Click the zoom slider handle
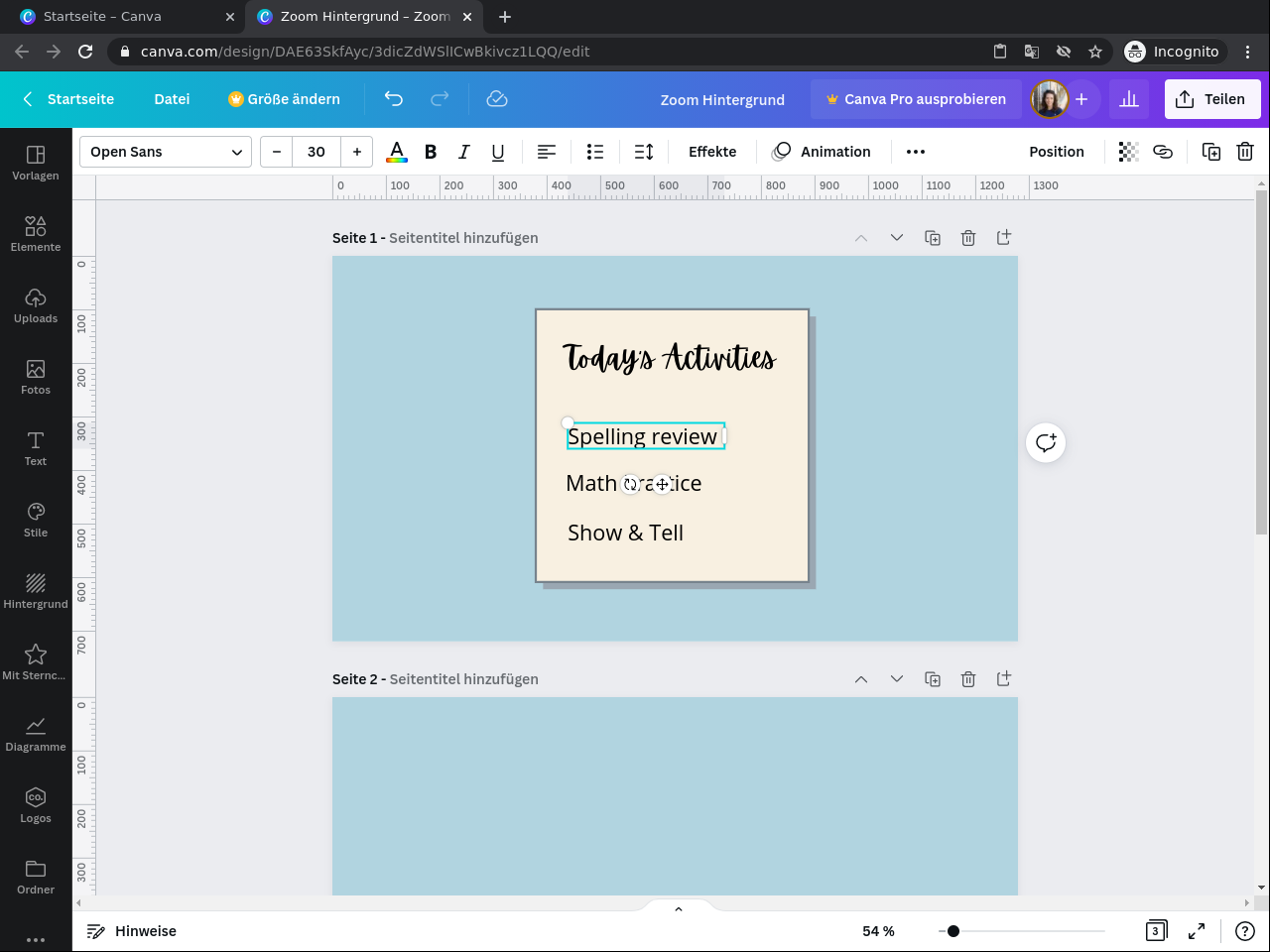1270x952 pixels. tap(953, 931)
